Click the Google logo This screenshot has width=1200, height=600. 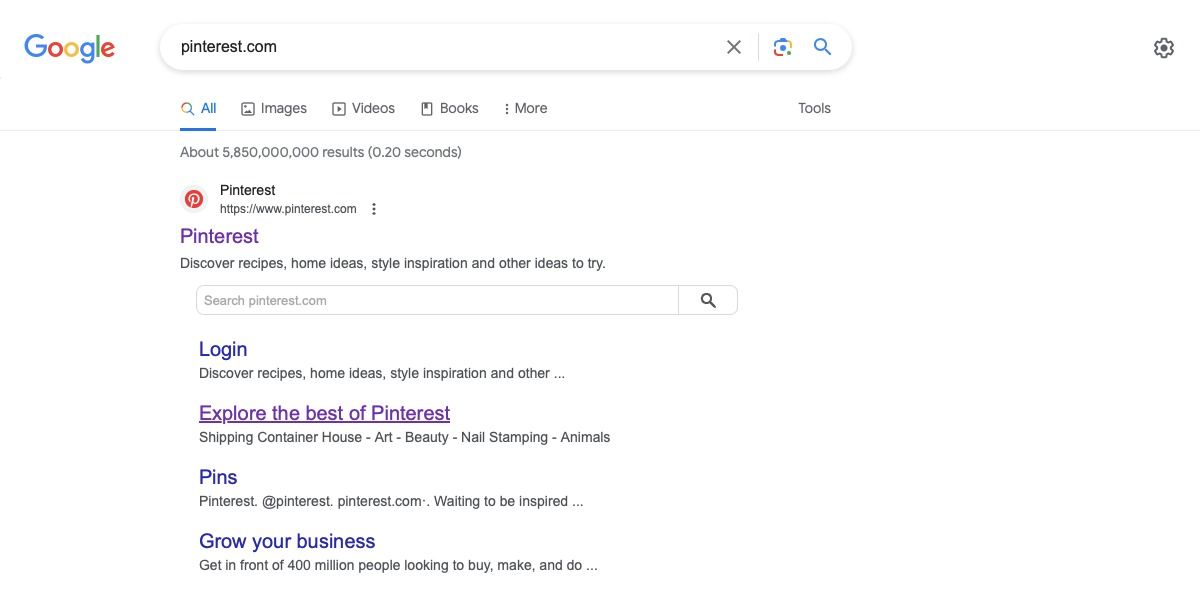coord(69,47)
